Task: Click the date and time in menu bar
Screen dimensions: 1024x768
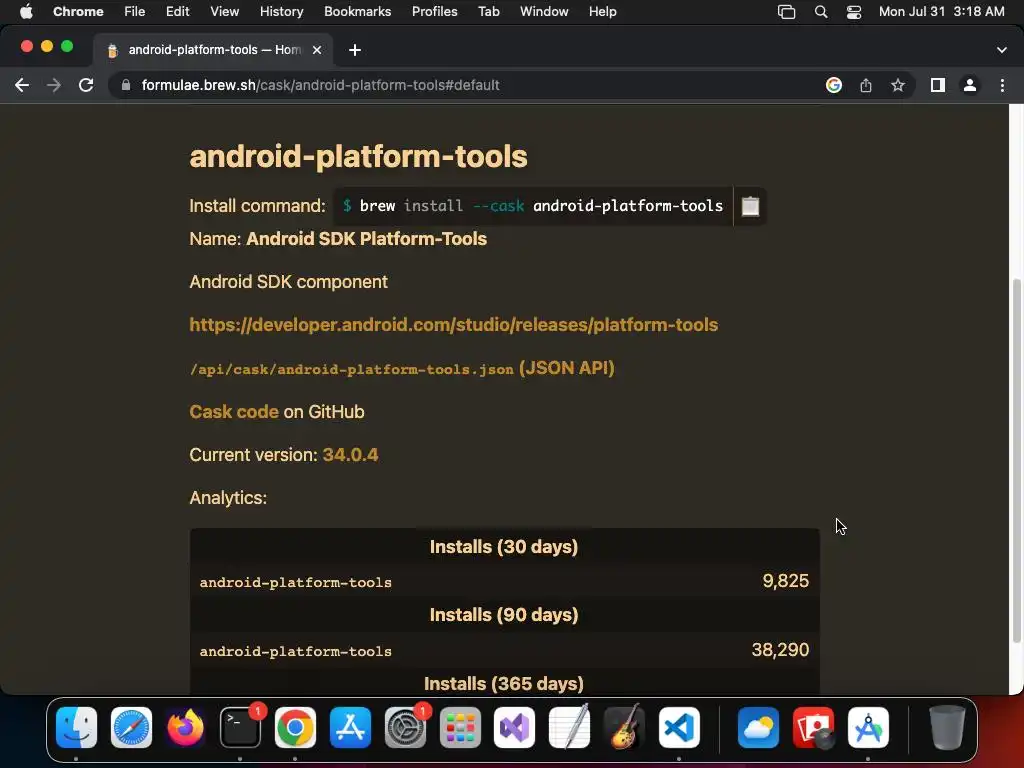Action: tap(941, 12)
